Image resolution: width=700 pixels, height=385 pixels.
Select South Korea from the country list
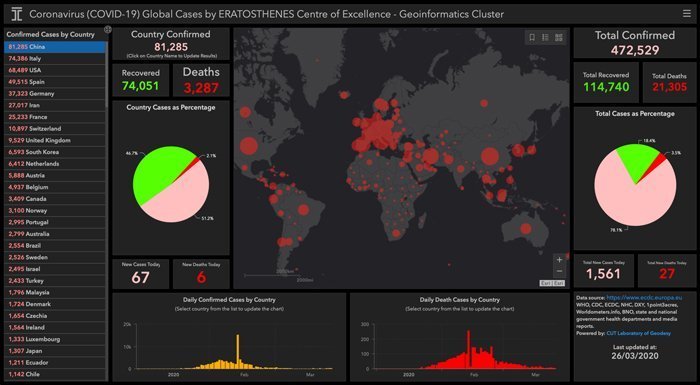coord(55,152)
